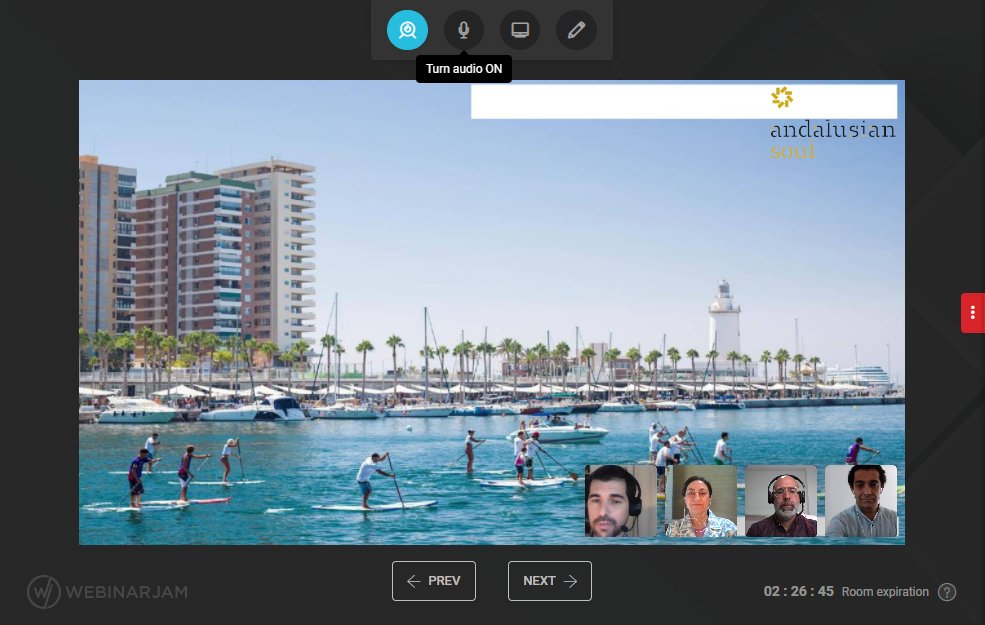Image resolution: width=985 pixels, height=625 pixels.
Task: Open the help question mark icon
Action: click(947, 592)
